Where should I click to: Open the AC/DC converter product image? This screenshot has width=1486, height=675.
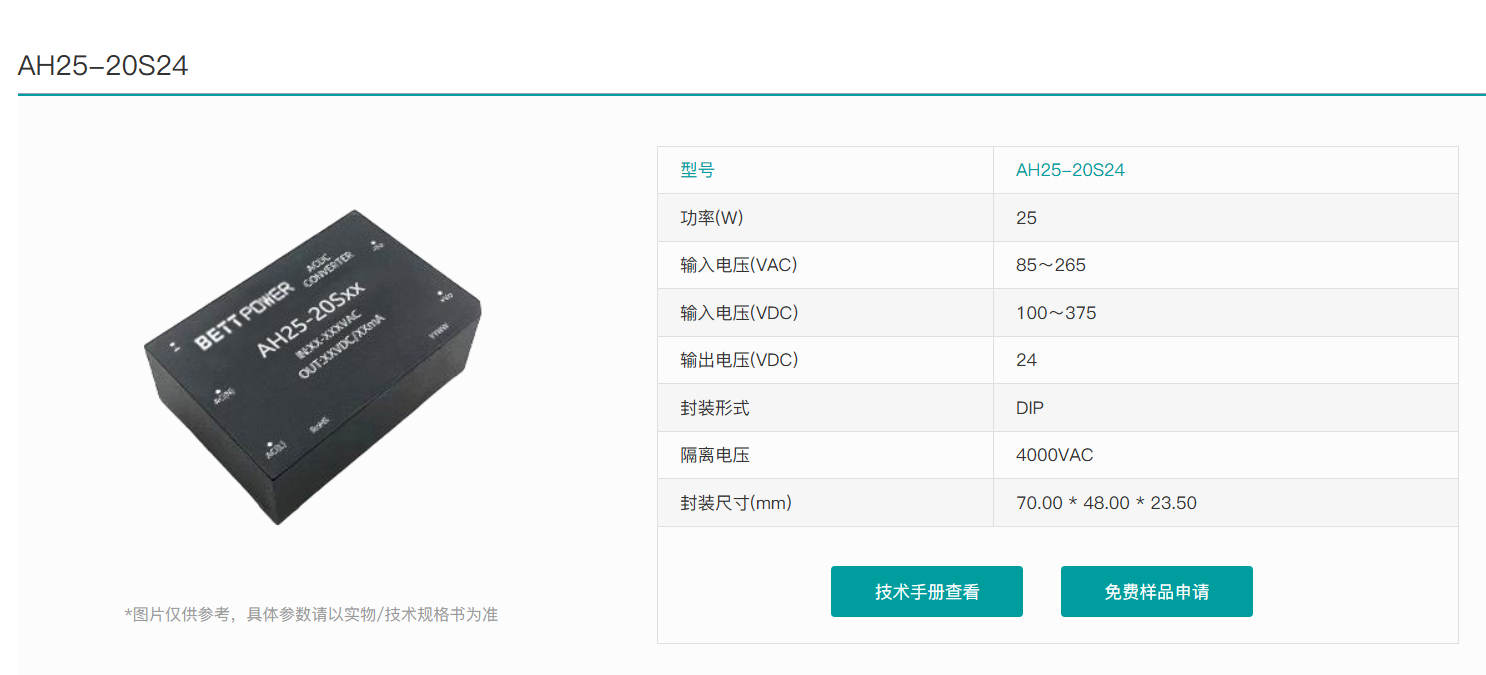click(312, 367)
